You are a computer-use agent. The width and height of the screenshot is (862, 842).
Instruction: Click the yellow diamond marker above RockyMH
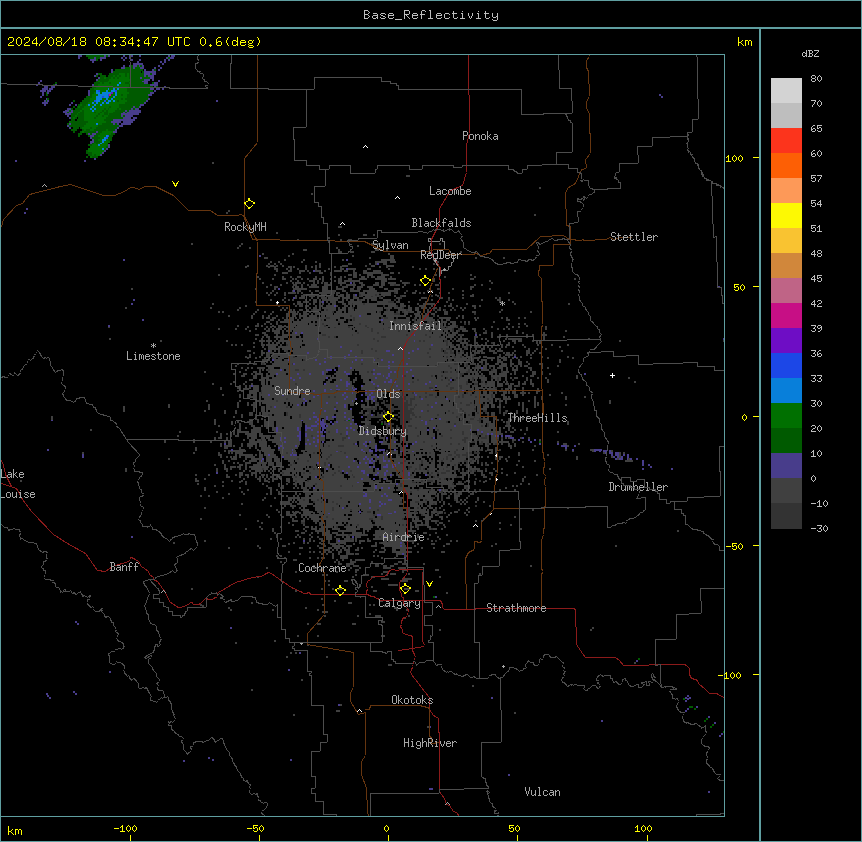click(x=249, y=204)
